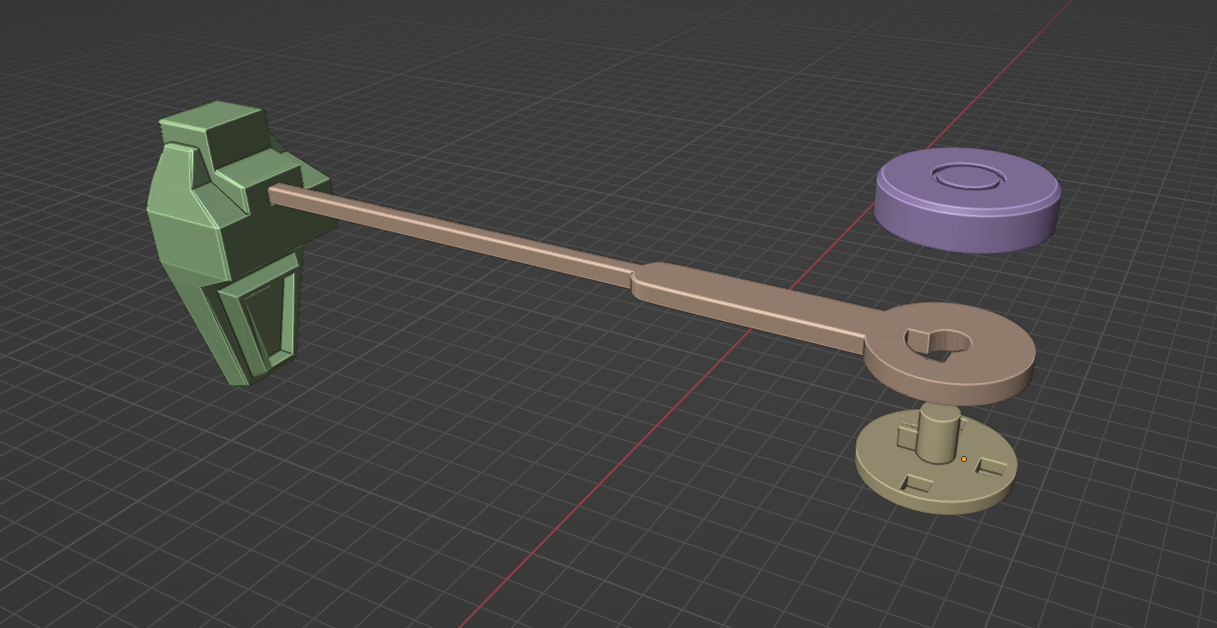Select the green hammer head object
The image size is (1217, 628).
(238, 240)
